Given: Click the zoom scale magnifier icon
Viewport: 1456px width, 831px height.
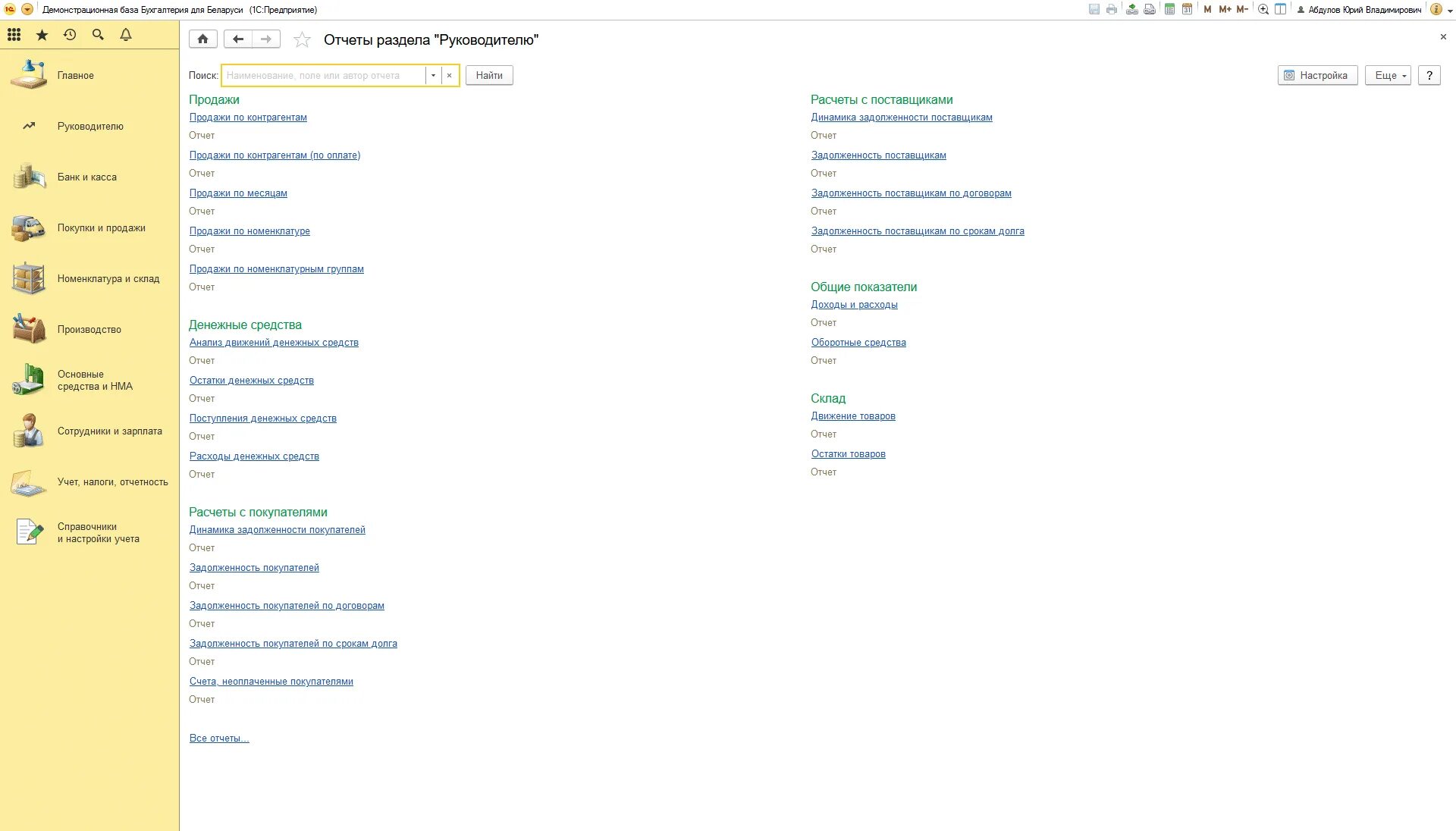Looking at the screenshot, I should (x=1263, y=10).
